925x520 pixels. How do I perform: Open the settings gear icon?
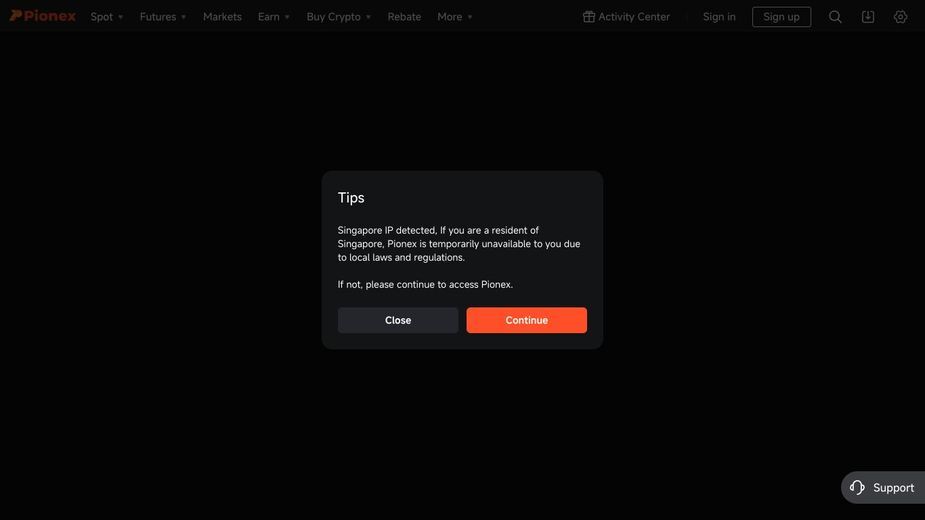pos(900,17)
